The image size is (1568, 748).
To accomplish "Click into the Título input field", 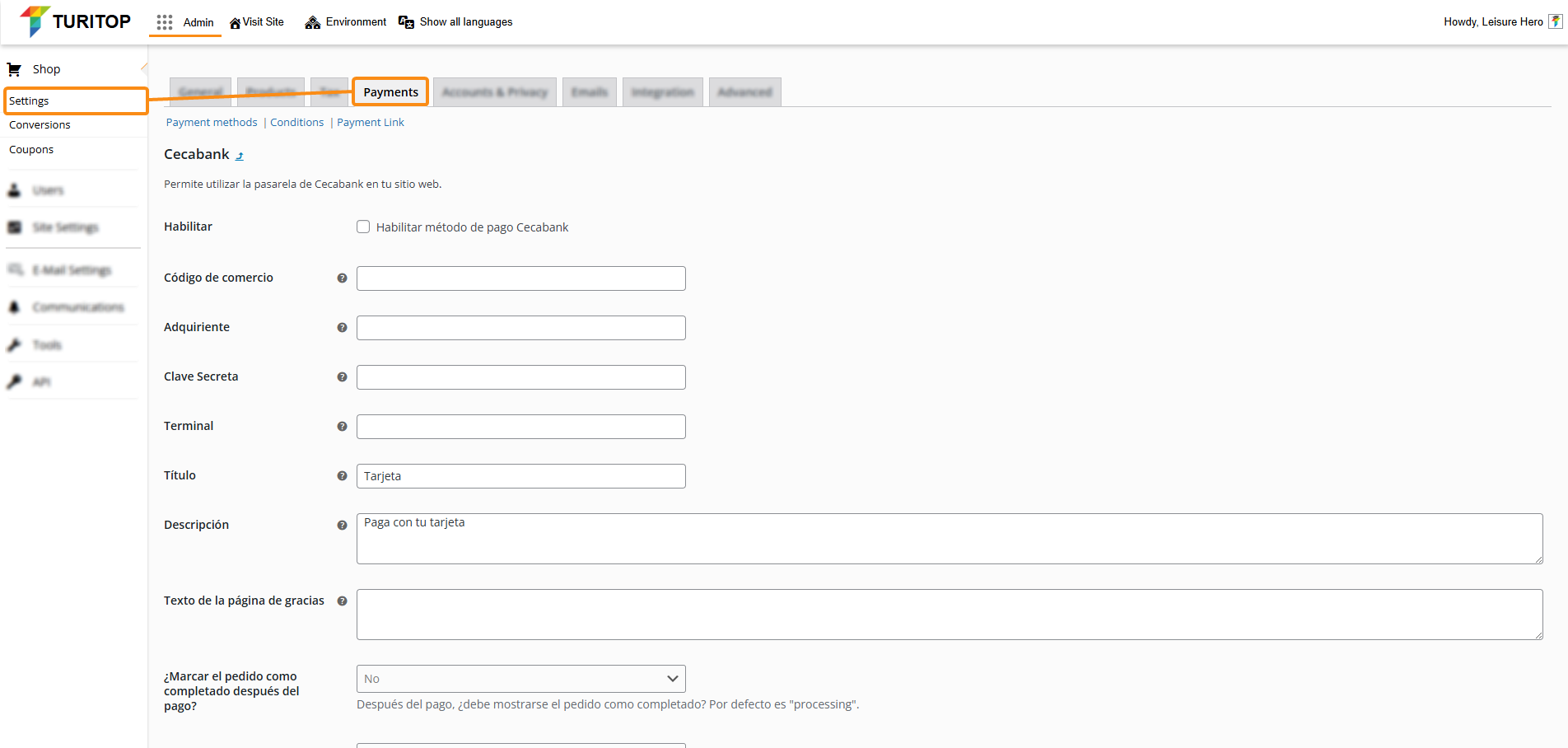I will click(520, 476).
